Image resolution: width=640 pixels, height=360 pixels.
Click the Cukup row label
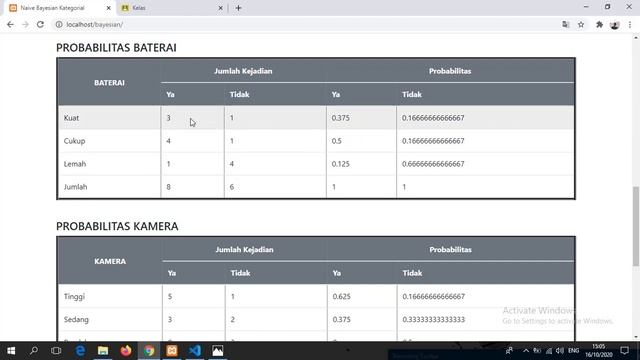click(74, 141)
